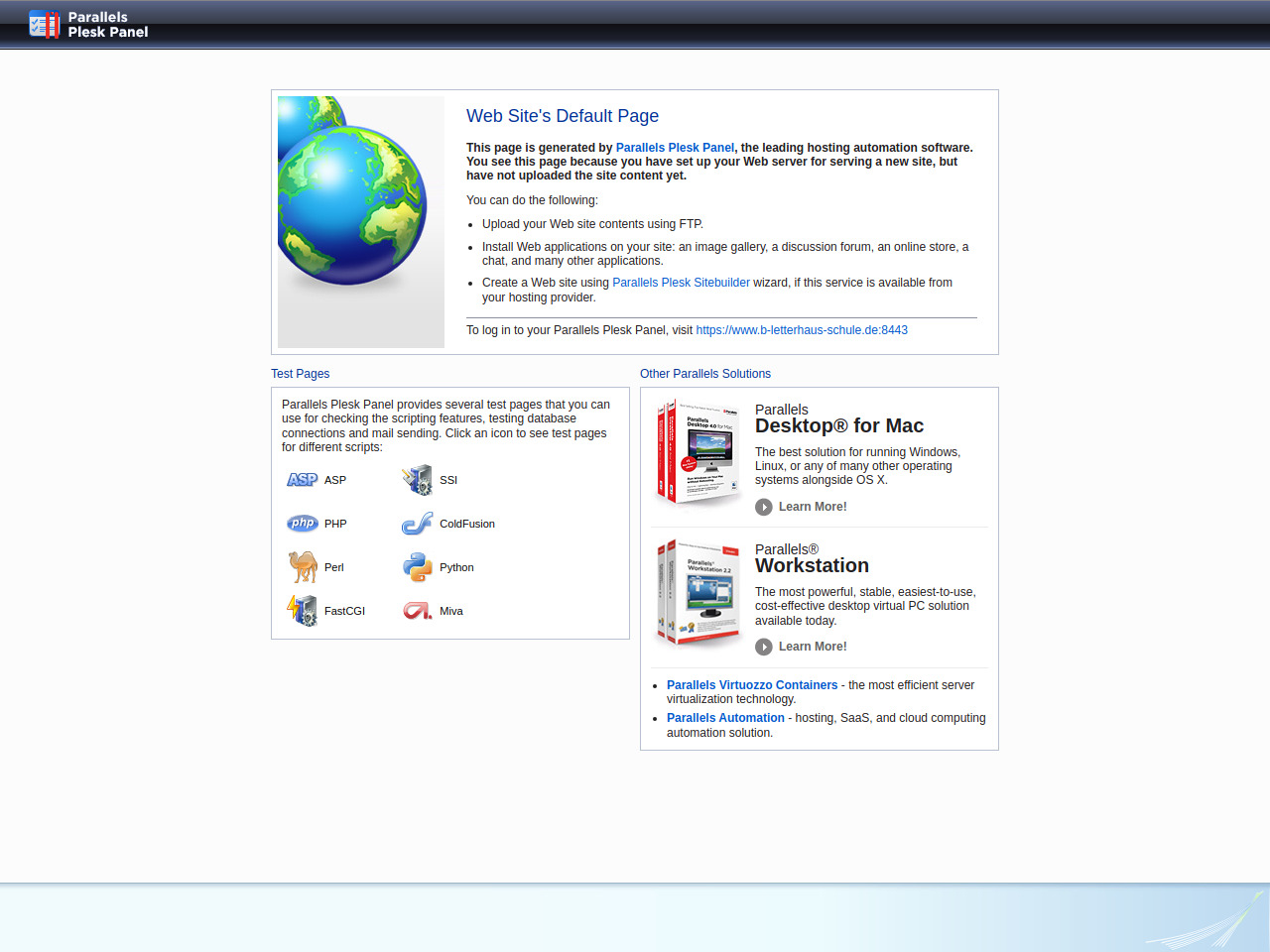Click the arrow icon beside Workstation Learn More

[x=763, y=647]
